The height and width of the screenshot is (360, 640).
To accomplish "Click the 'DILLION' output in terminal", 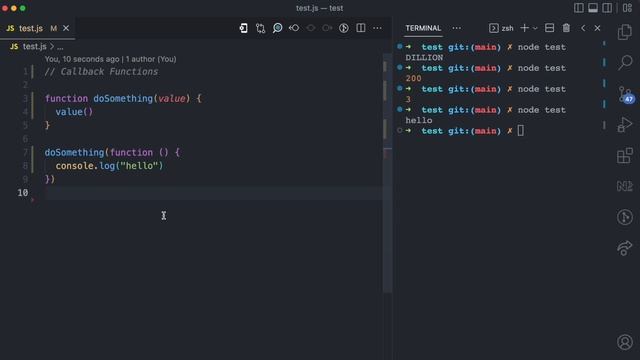I will click(424, 58).
